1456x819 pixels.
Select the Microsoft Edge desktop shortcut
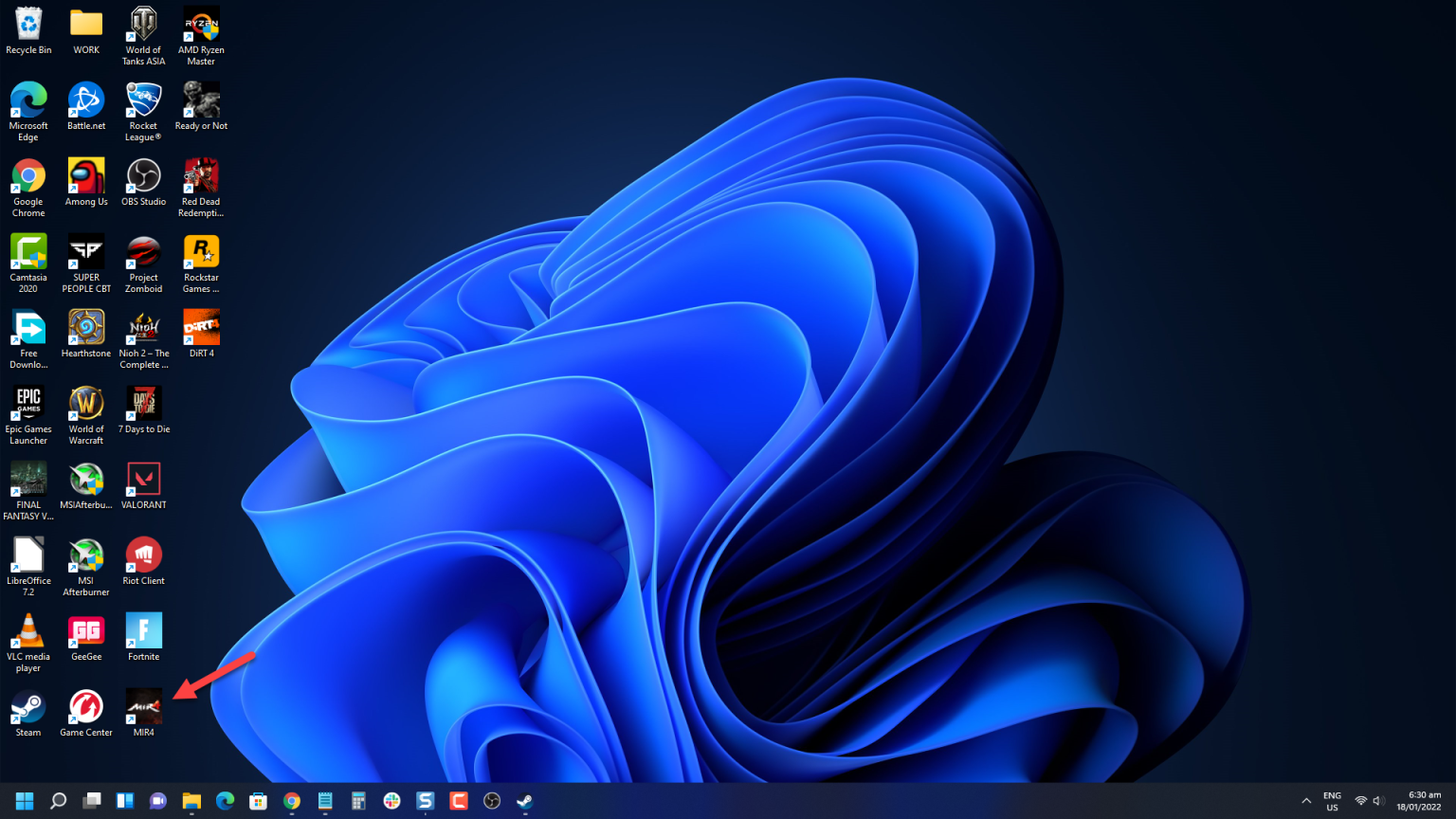28,112
